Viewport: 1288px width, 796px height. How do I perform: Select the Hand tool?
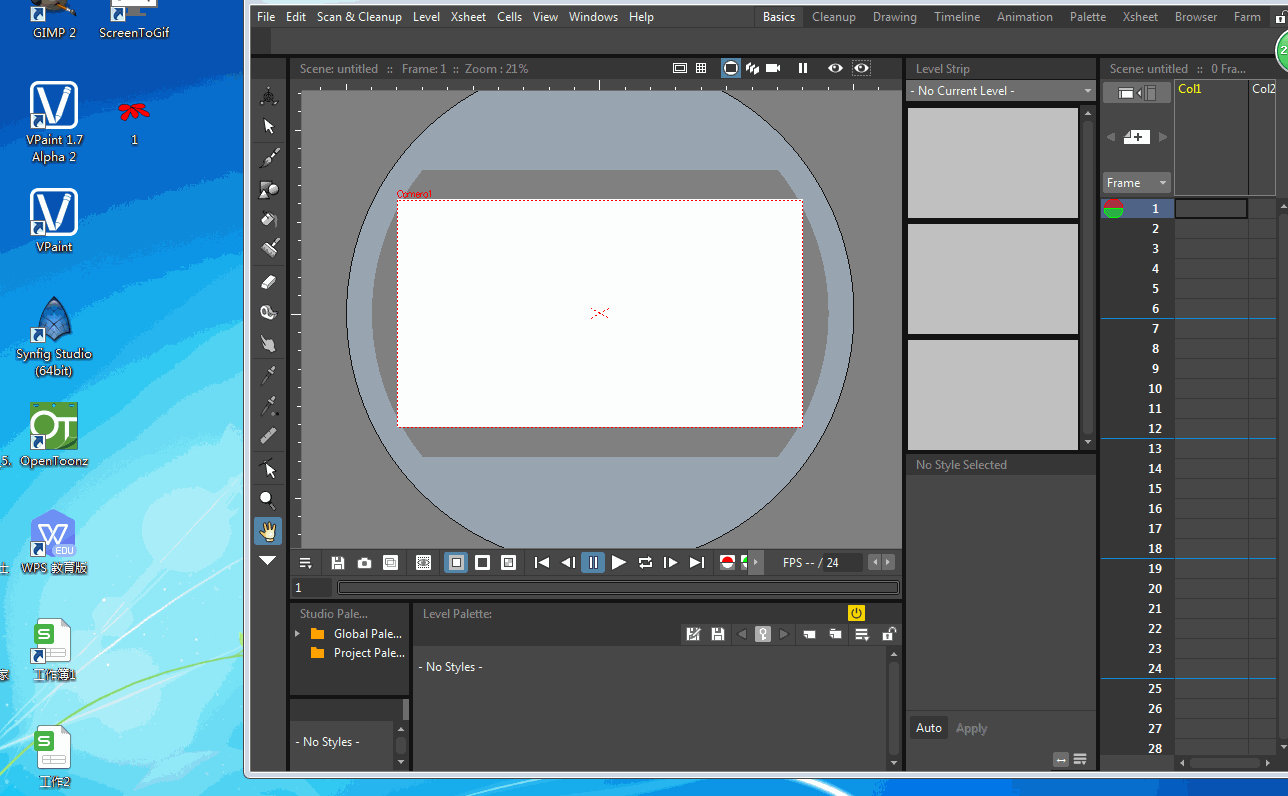[268, 531]
